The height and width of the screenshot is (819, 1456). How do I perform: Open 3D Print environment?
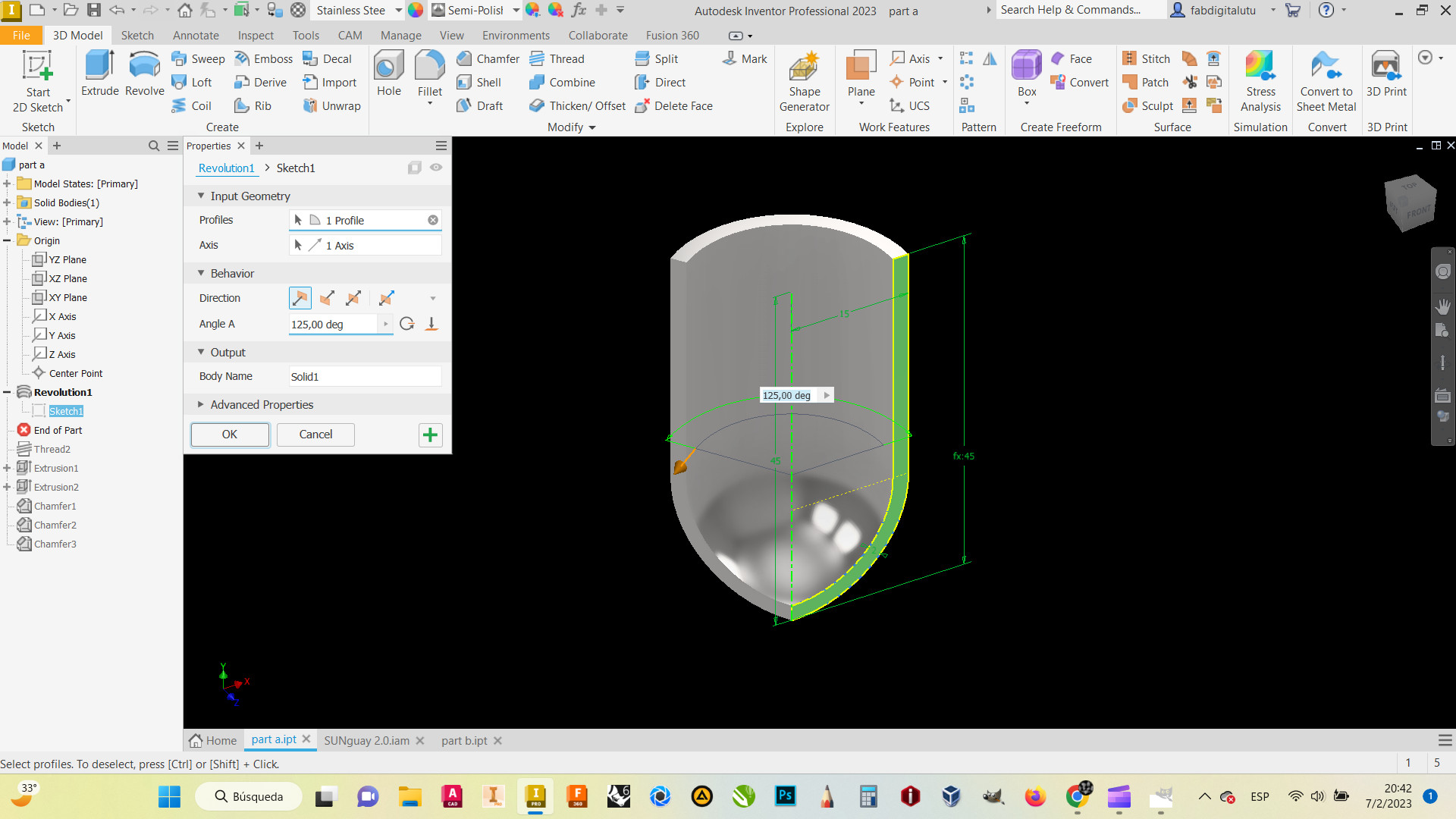click(1385, 74)
